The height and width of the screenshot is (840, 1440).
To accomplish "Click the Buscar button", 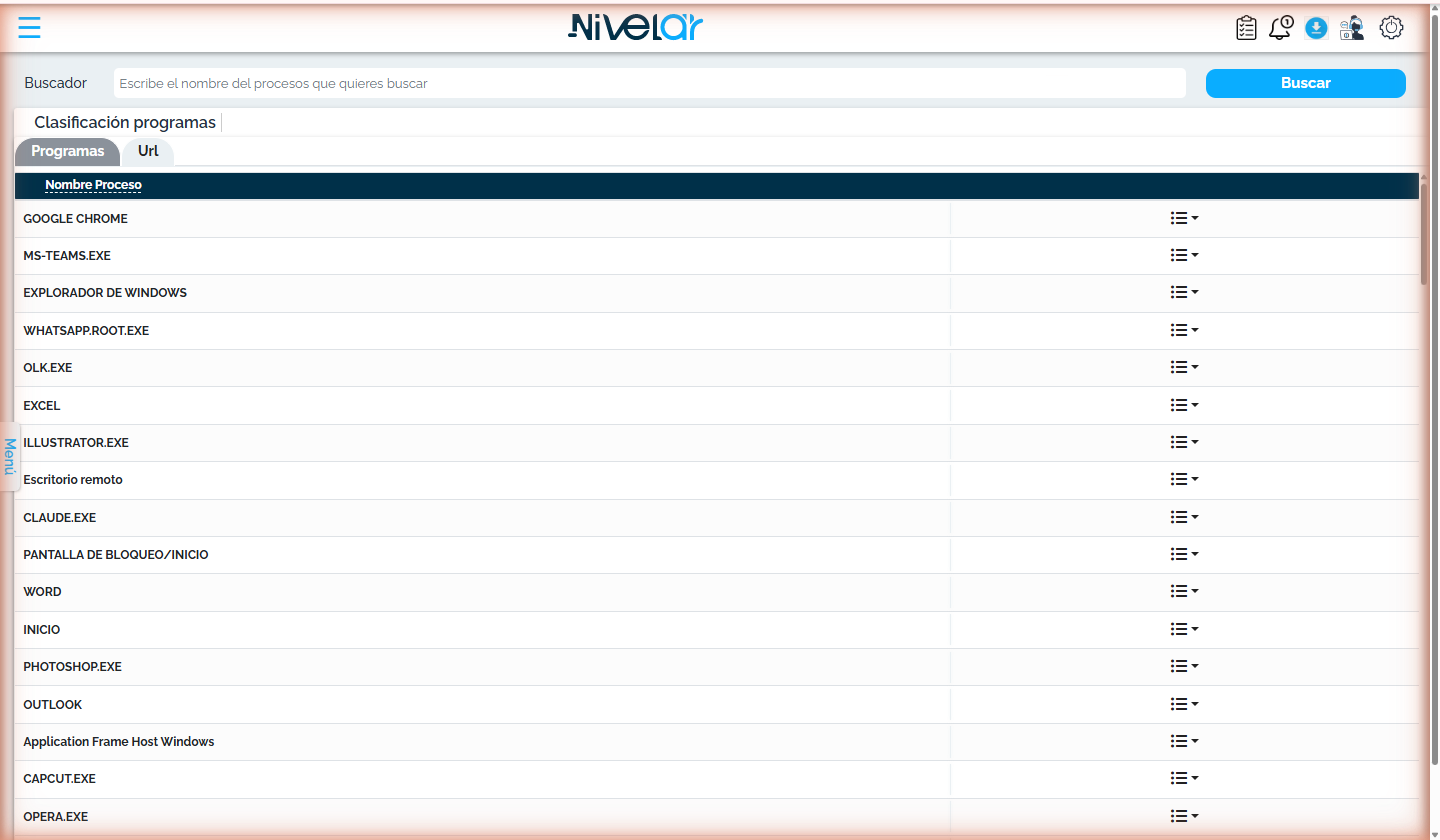I will tap(1305, 83).
